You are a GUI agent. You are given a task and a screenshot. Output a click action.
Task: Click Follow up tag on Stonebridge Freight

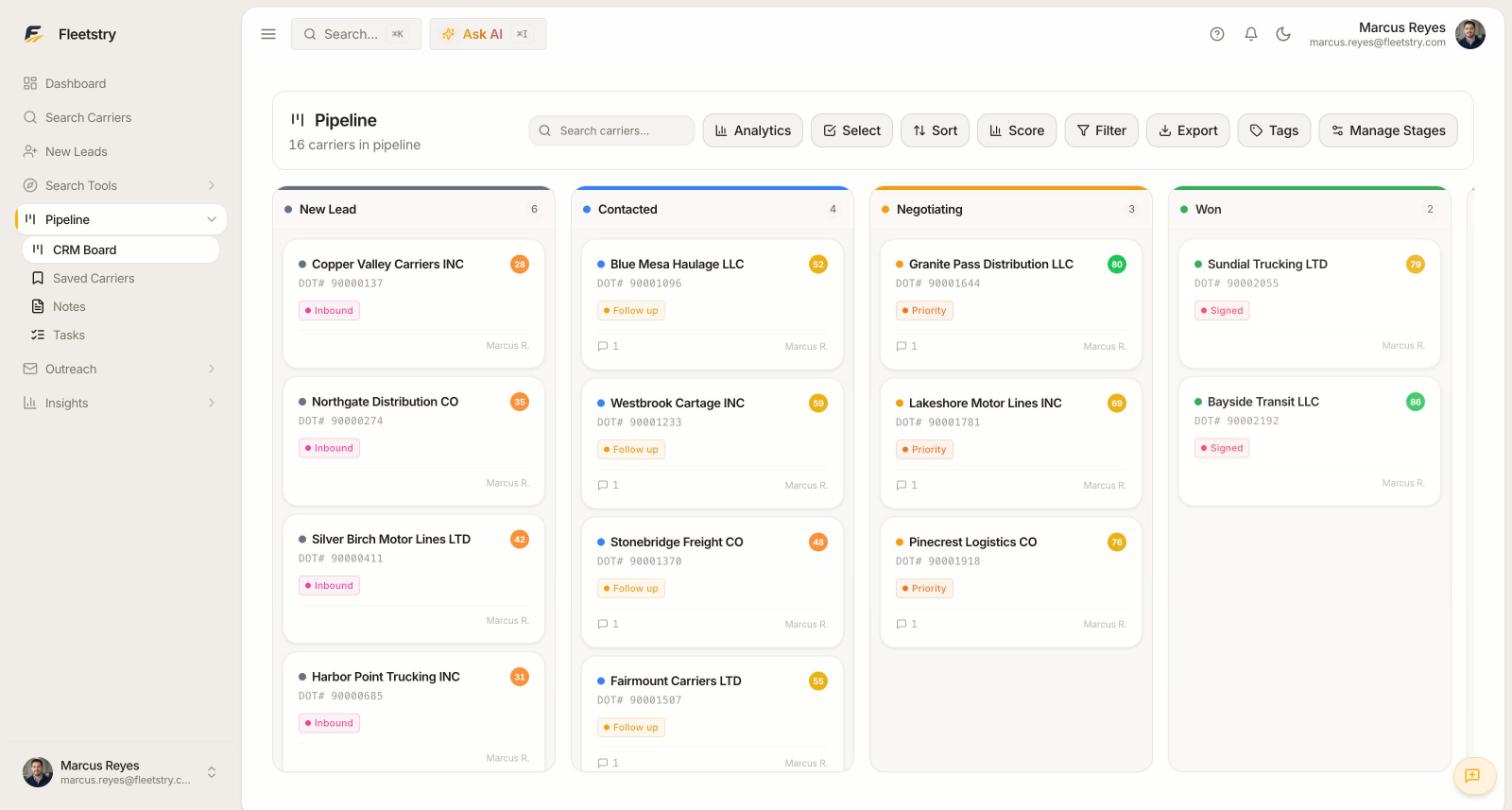point(631,588)
